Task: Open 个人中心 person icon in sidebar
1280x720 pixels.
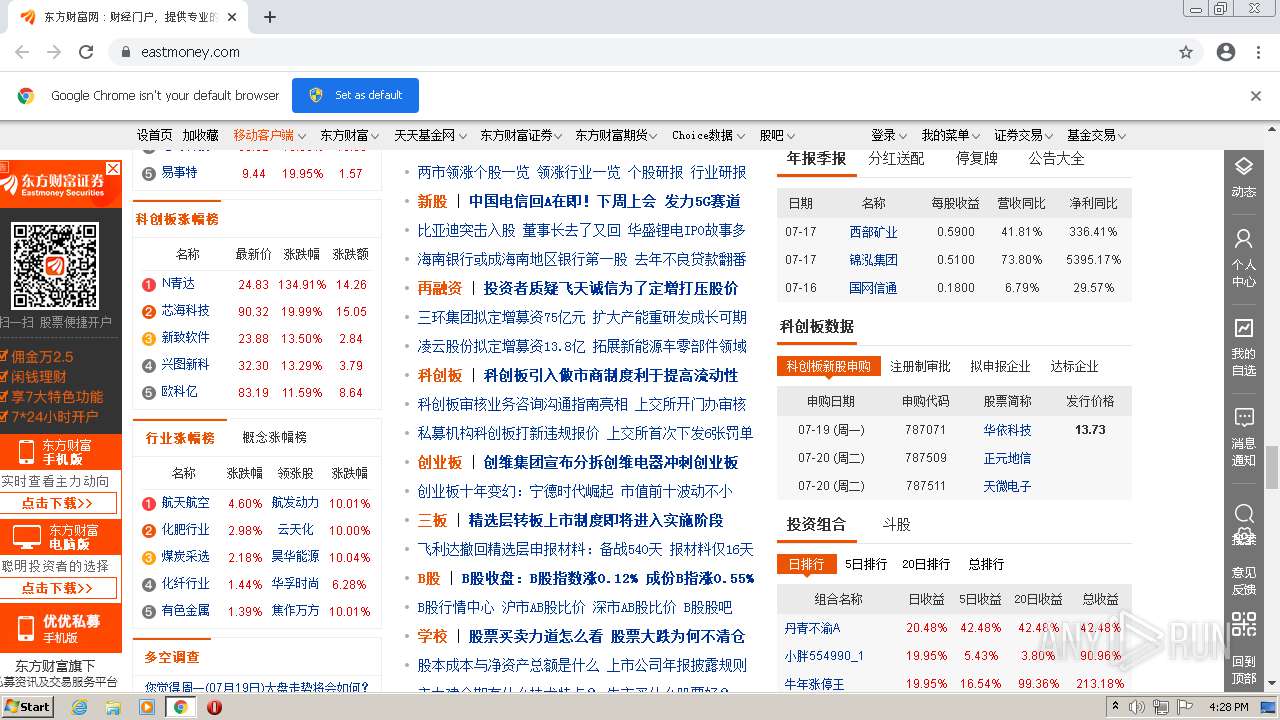Action: (1243, 239)
